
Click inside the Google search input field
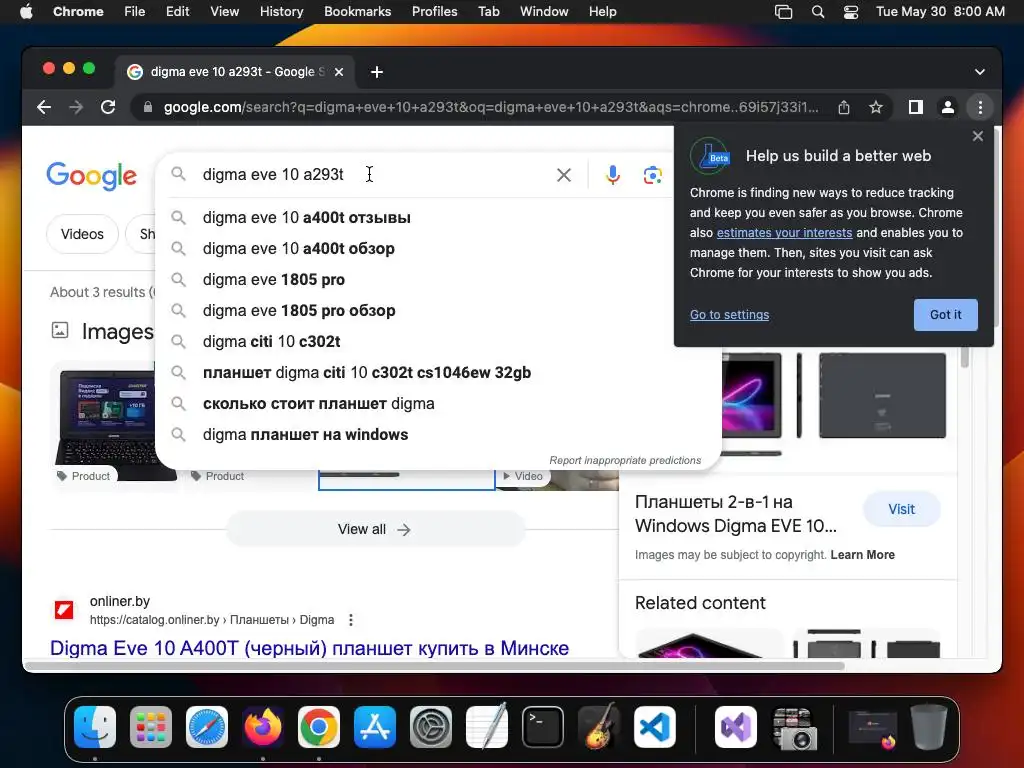tap(372, 174)
